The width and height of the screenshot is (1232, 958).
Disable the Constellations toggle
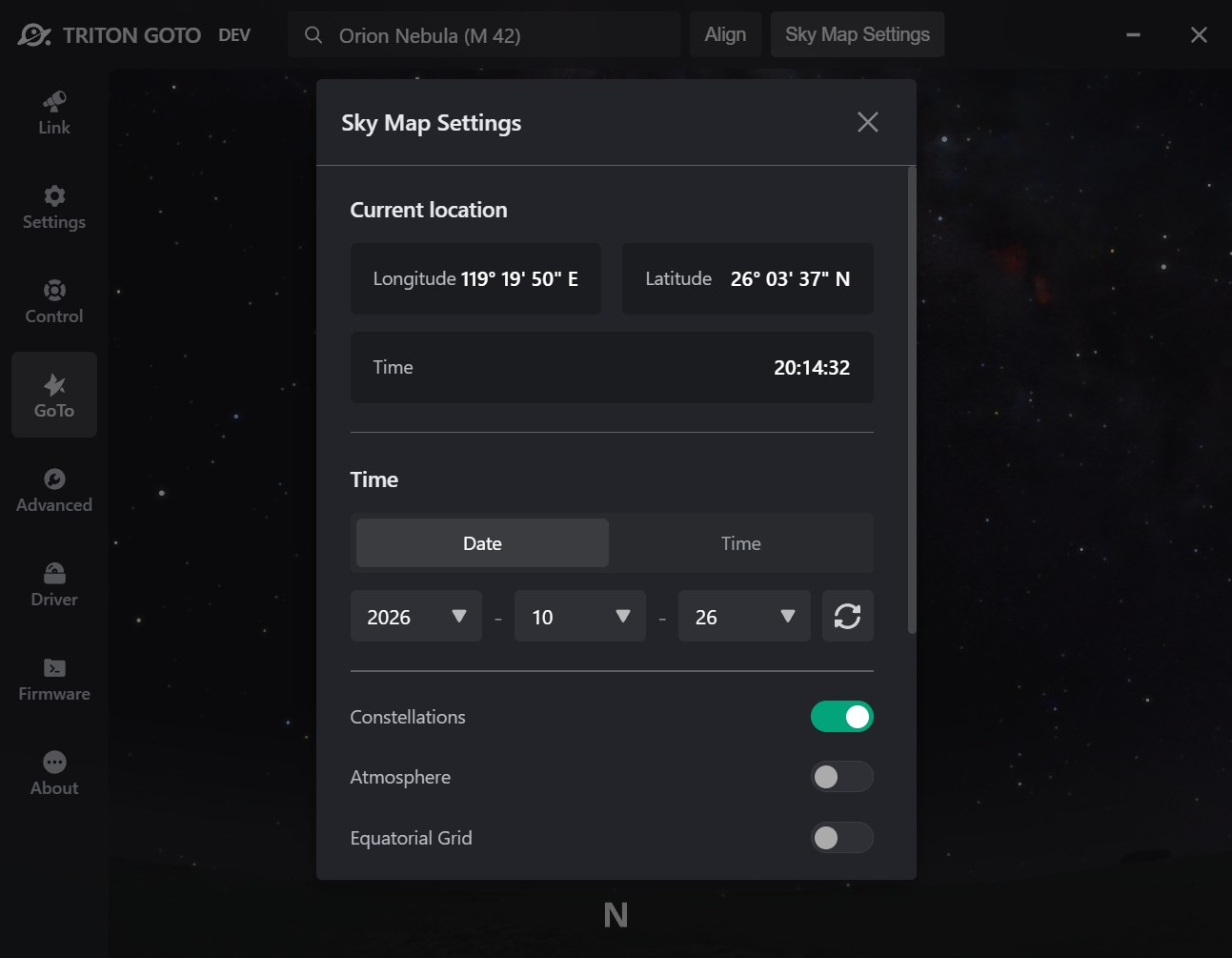(x=841, y=717)
